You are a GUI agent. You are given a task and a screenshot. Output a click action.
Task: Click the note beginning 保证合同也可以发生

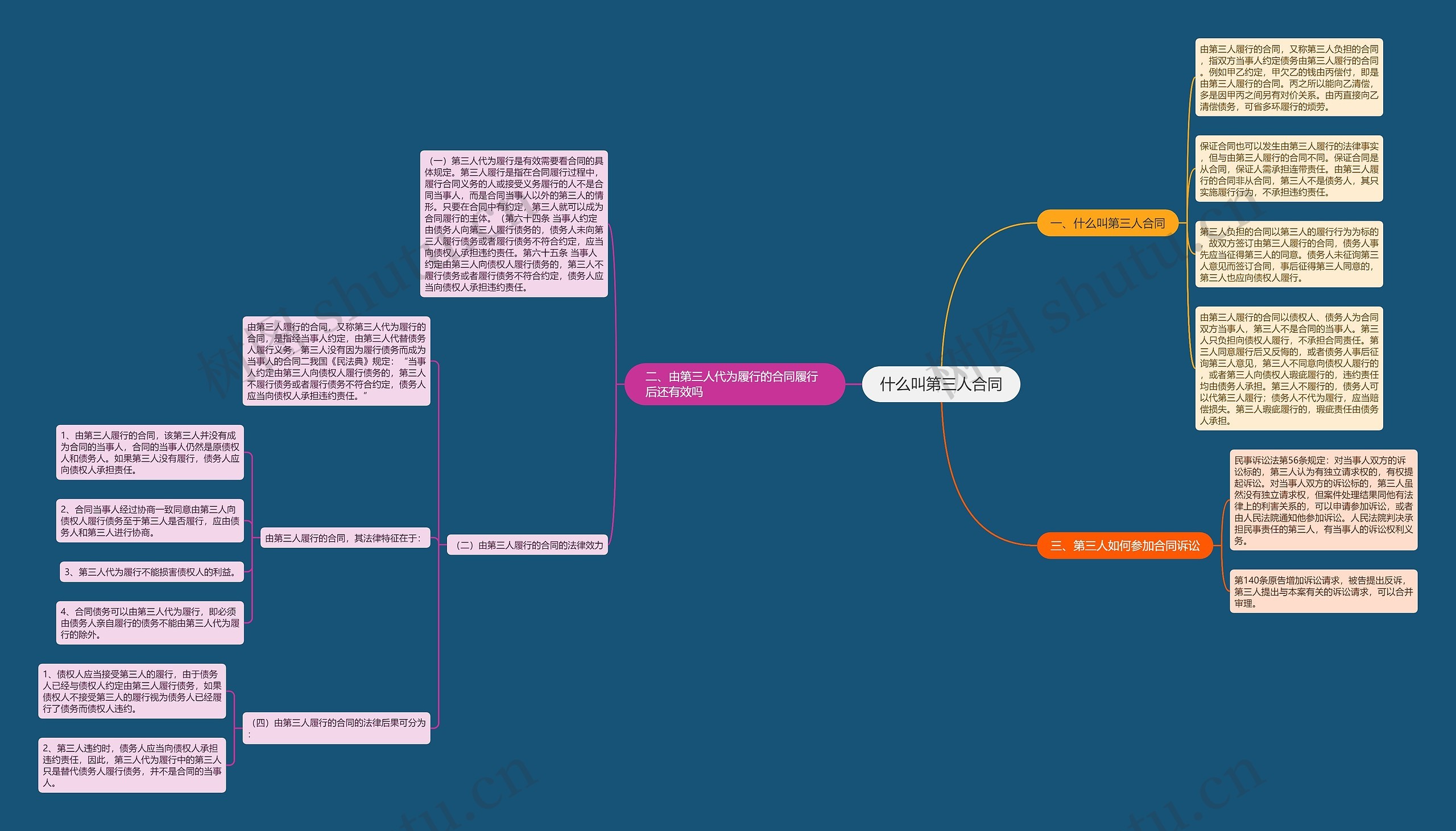[1288, 169]
